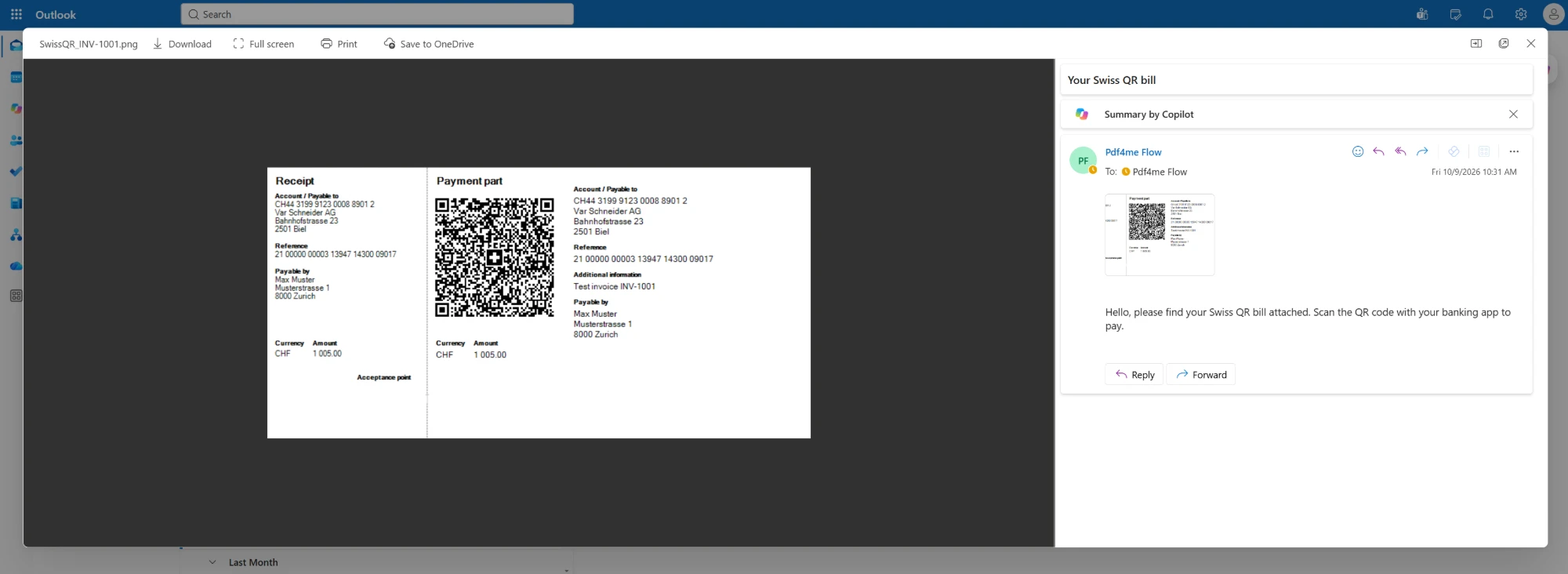Open OneDrive cloud icon in left rail
This screenshot has width=1568, height=574.
(16, 266)
